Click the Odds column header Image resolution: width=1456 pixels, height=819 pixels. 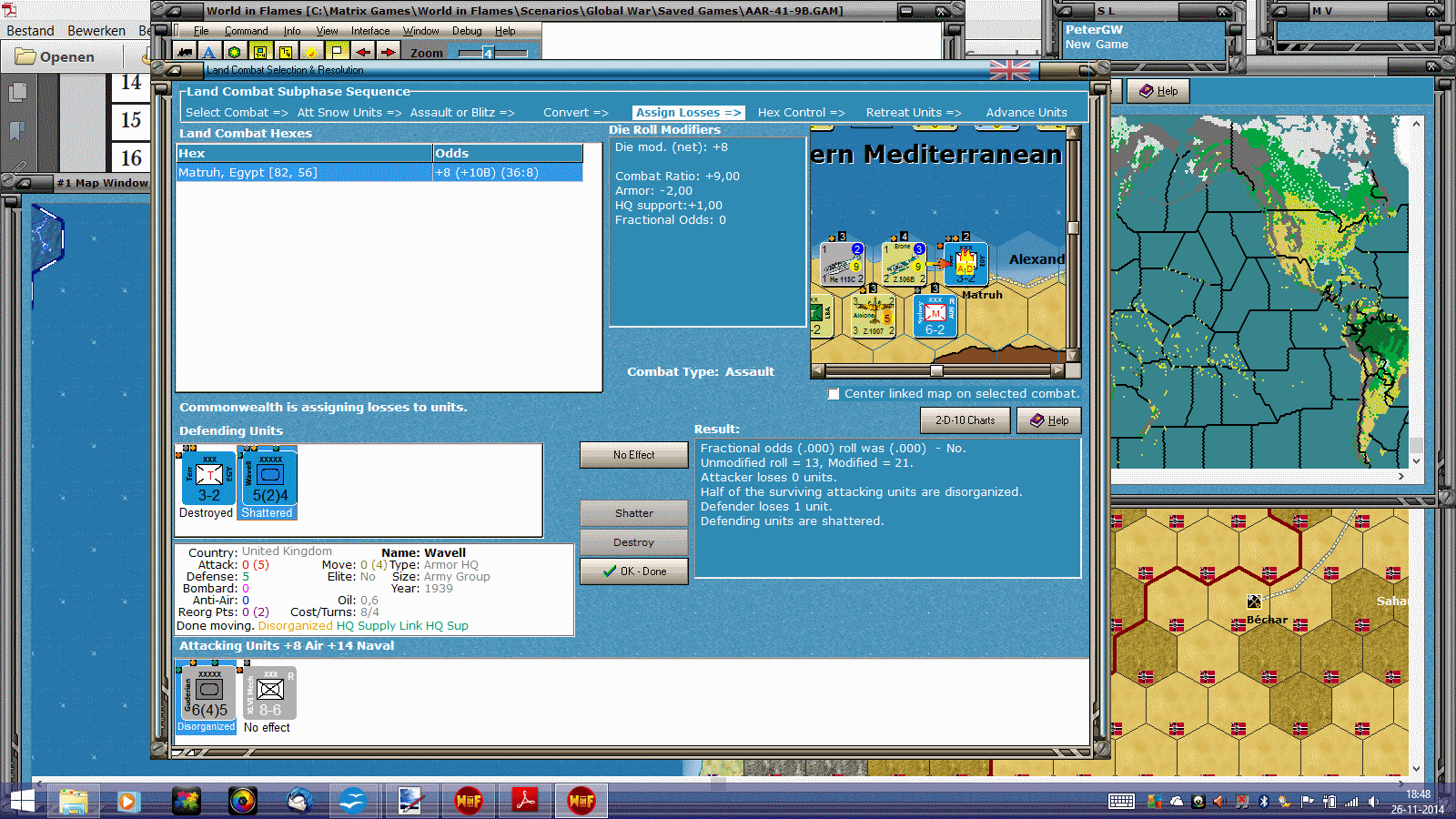point(508,154)
